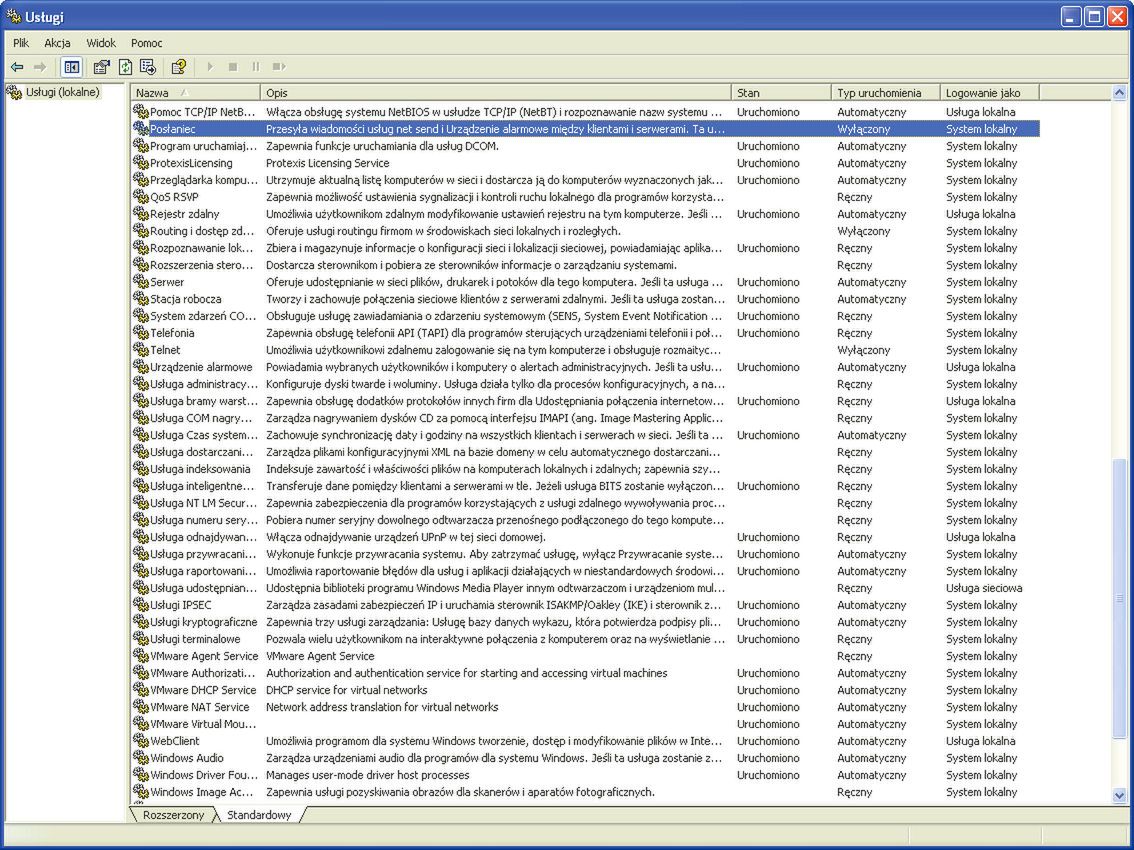Select the Usługa Czas system... service name
The width and height of the screenshot is (1134, 850).
(204, 435)
